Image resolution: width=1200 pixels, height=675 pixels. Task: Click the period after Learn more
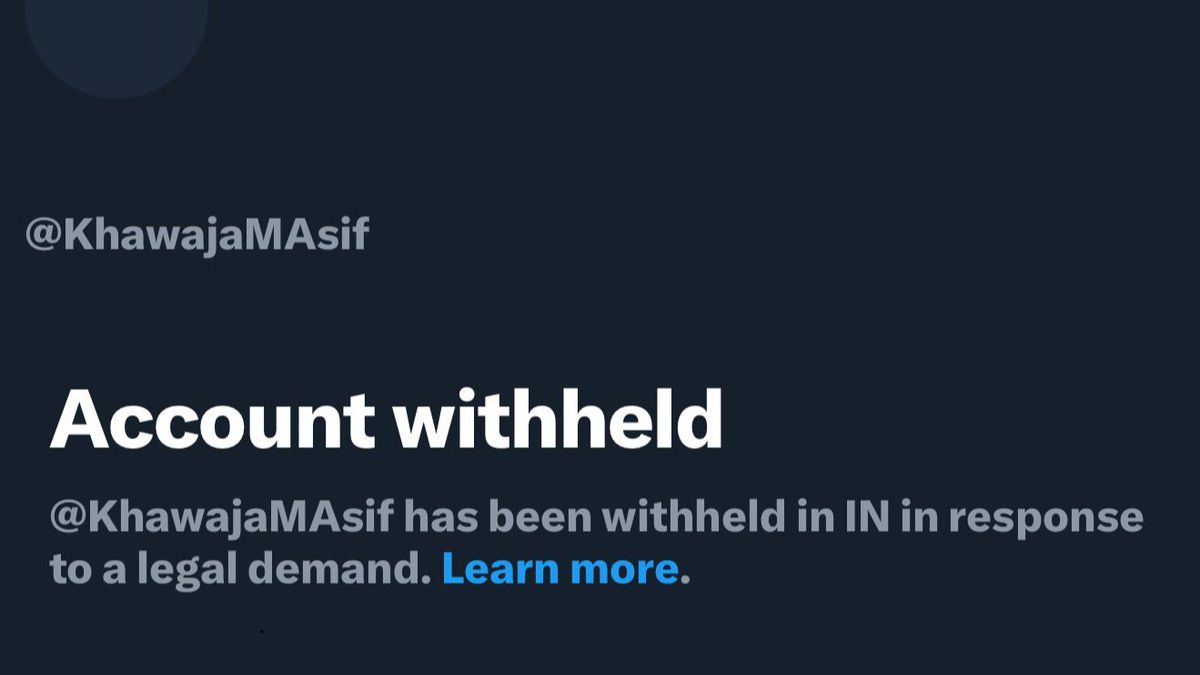pyautogui.click(x=685, y=578)
